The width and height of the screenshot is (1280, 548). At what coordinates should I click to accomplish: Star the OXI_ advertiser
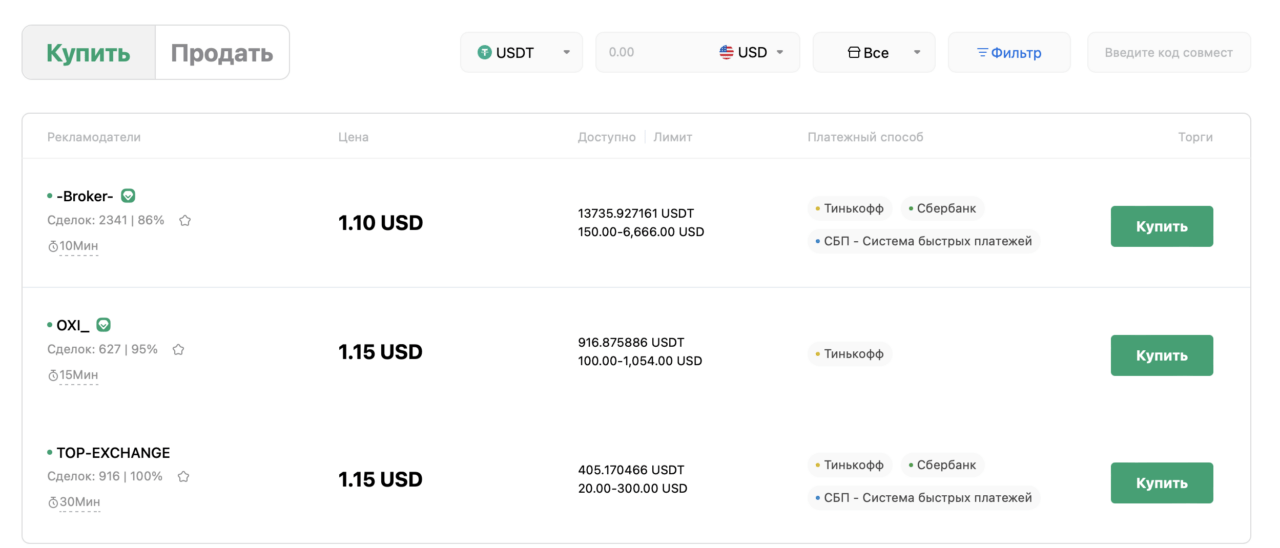(x=178, y=350)
